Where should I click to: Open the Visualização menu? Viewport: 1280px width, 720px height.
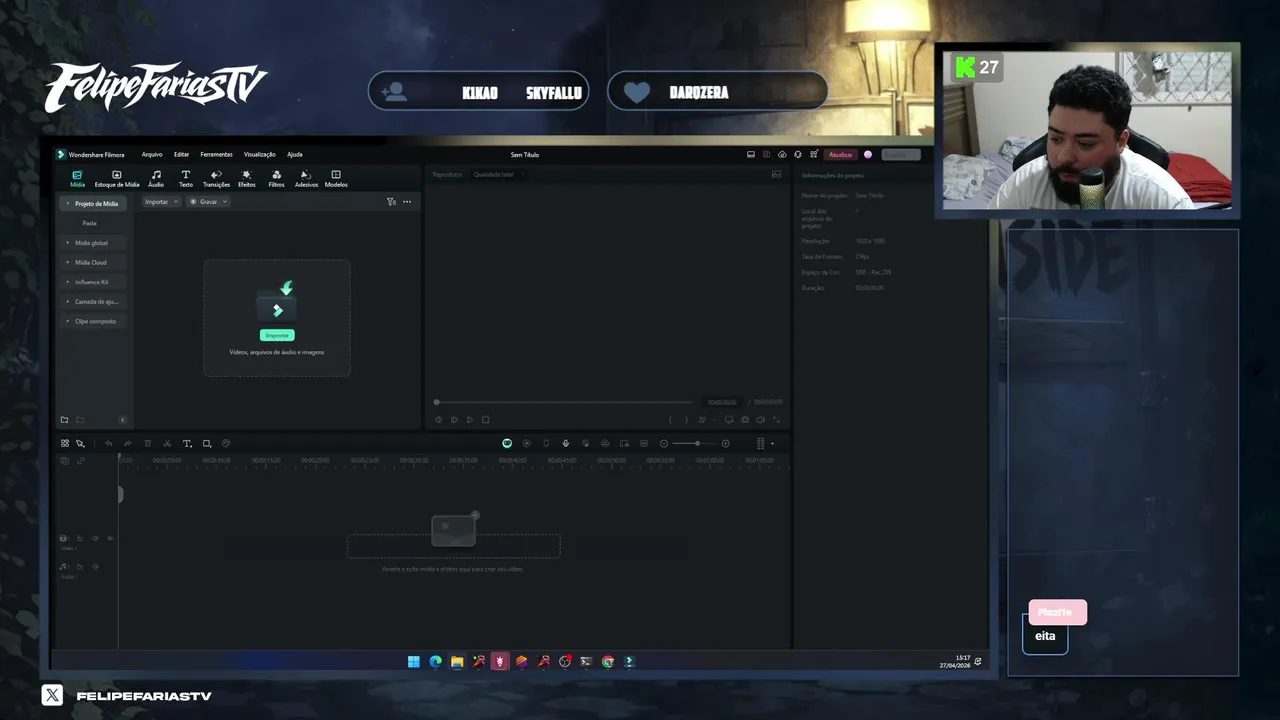point(259,154)
